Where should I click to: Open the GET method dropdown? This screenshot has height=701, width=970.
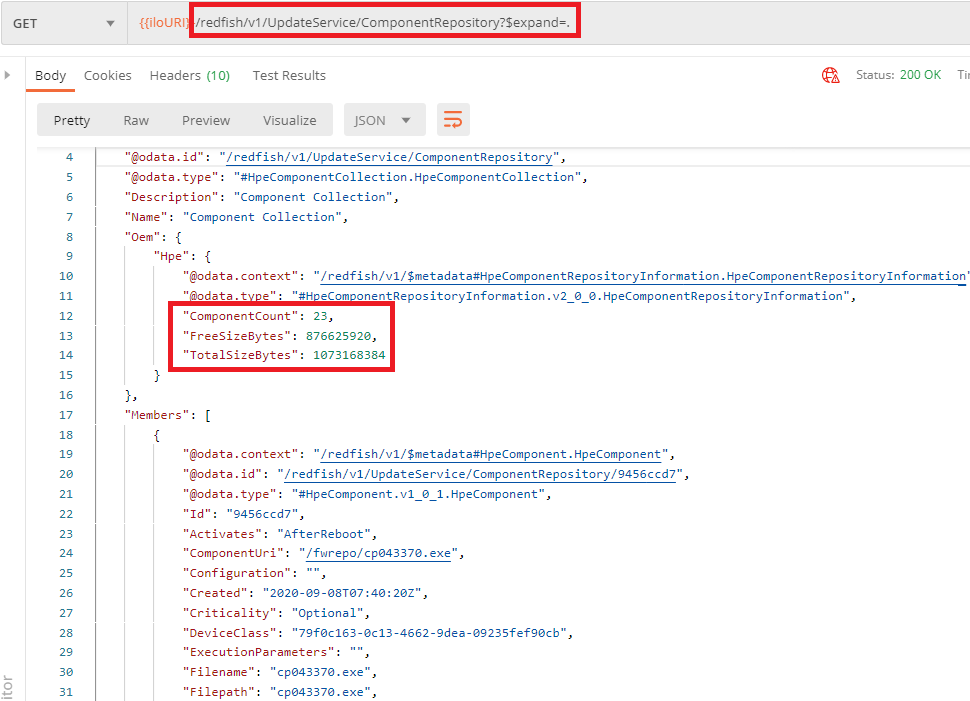[x=64, y=23]
